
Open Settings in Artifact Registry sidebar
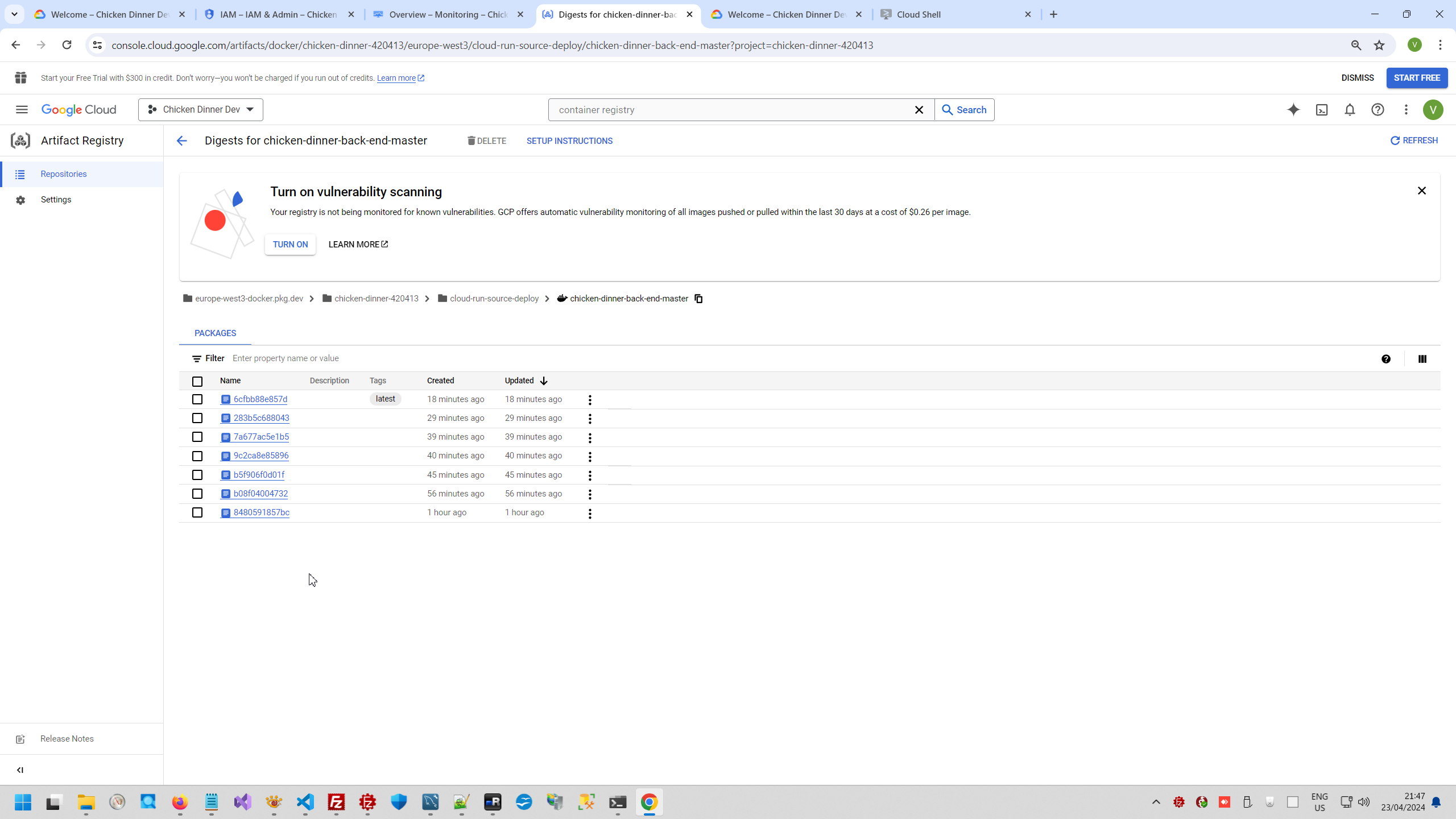pyautogui.click(x=56, y=200)
